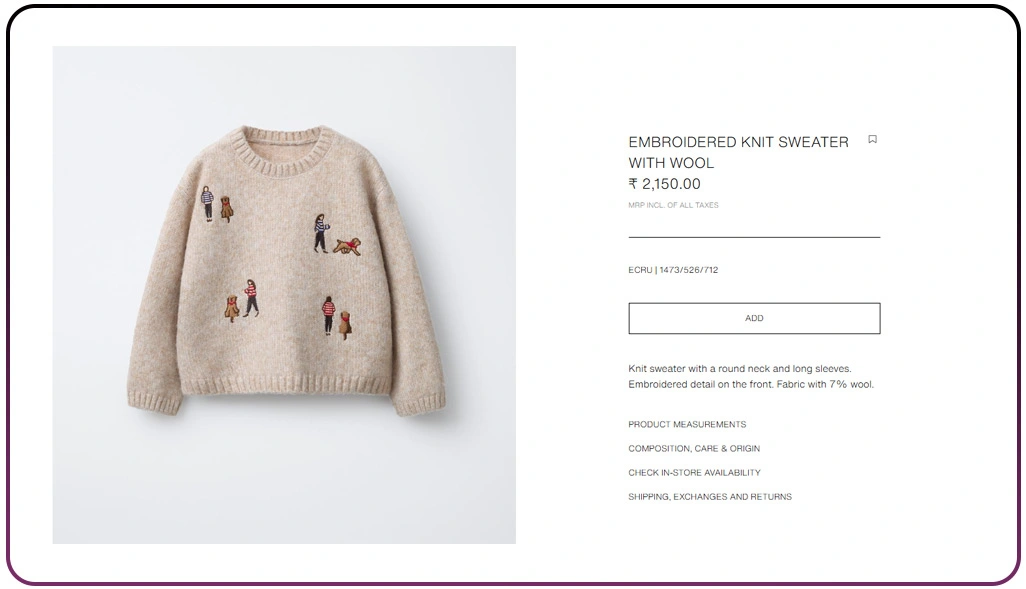Viewport: 1026px width, 589px height.
Task: Bookmark the embroidered knit sweater
Action: pyautogui.click(x=872, y=139)
